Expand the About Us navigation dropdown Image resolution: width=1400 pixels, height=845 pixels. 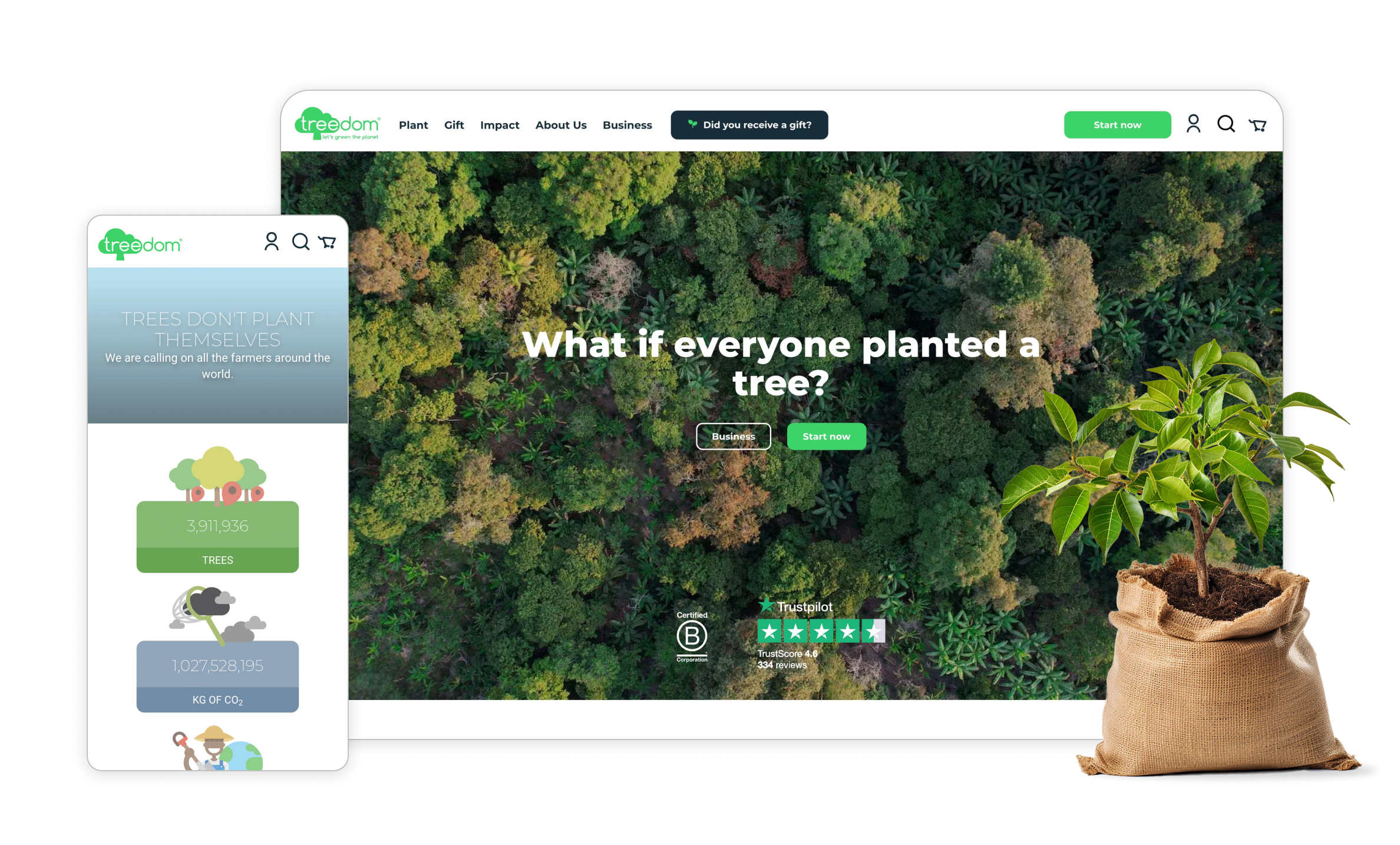coord(560,125)
